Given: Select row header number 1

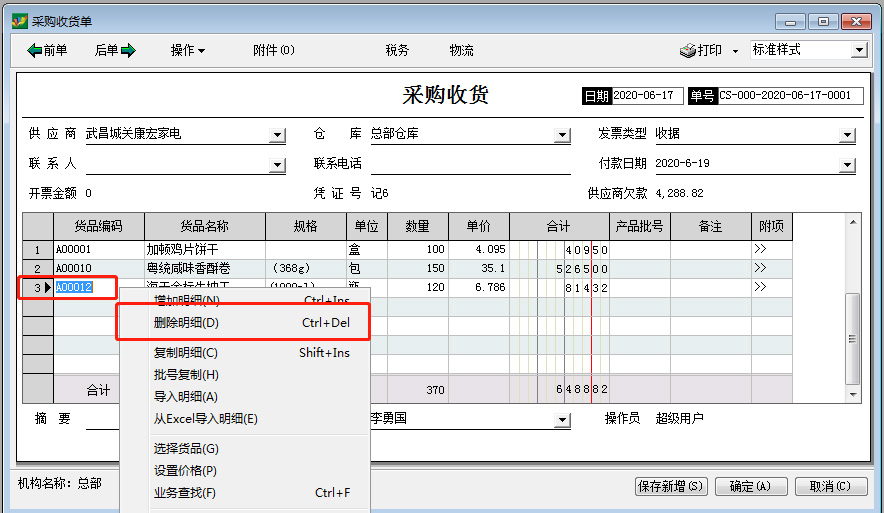Looking at the screenshot, I should pyautogui.click(x=38, y=250).
